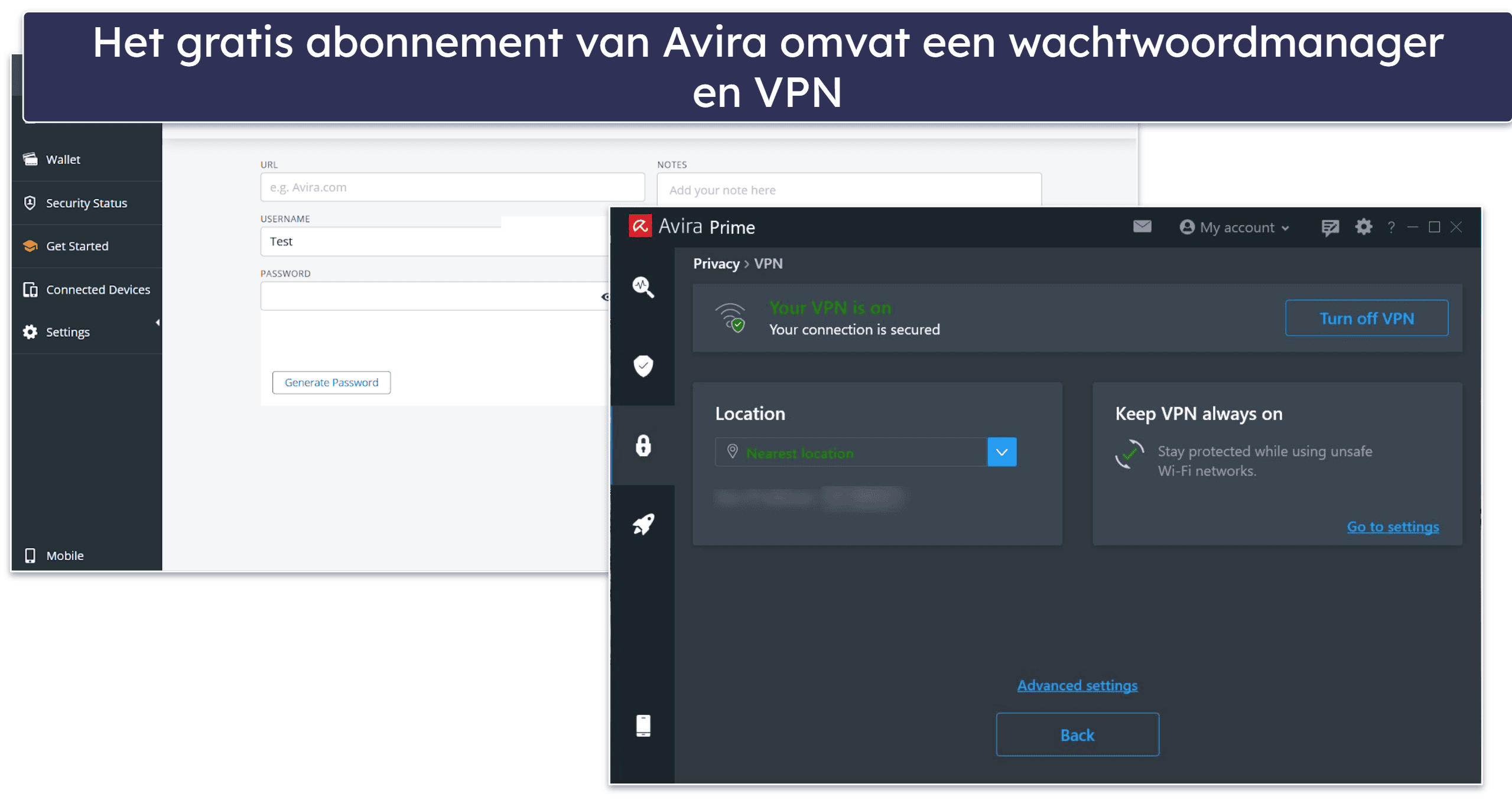
Task: Expand the Location dropdown arrow
Action: [x=1002, y=453]
